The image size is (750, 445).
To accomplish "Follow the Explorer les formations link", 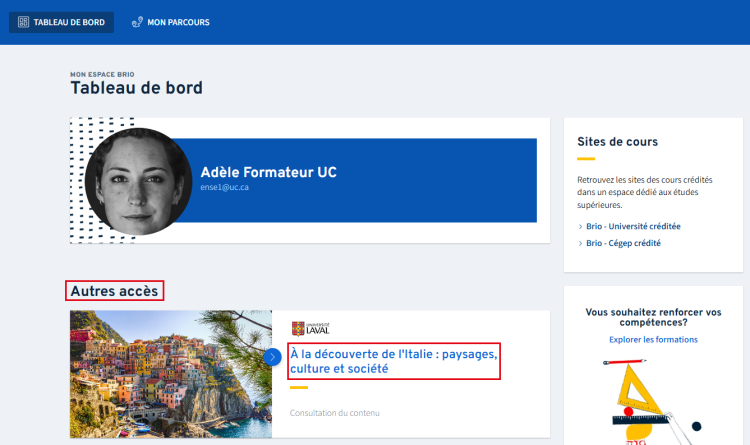I will coord(653,339).
